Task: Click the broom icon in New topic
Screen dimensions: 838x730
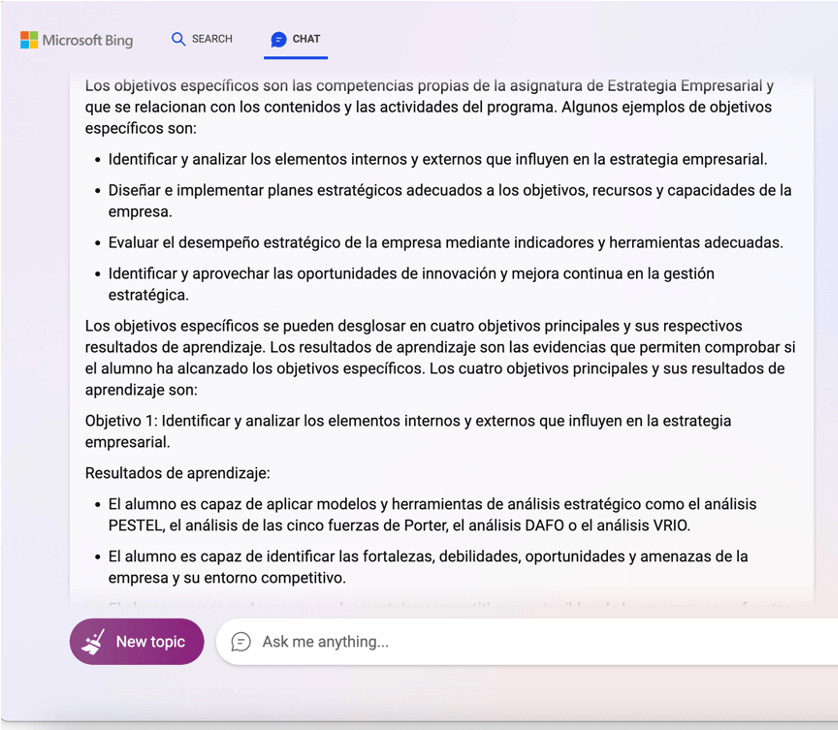Action: tap(94, 642)
